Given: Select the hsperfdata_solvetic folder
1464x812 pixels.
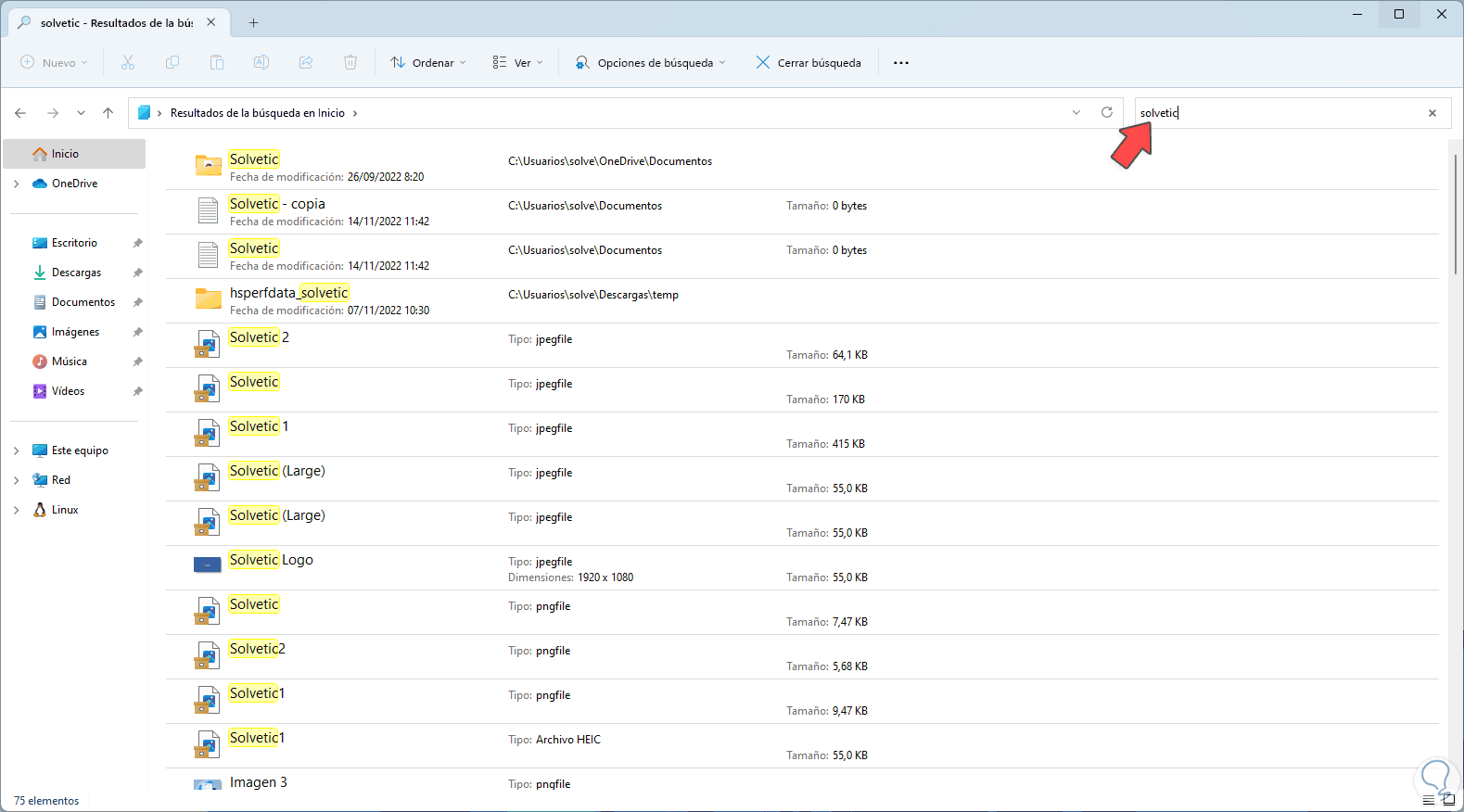Looking at the screenshot, I should click(802, 301).
